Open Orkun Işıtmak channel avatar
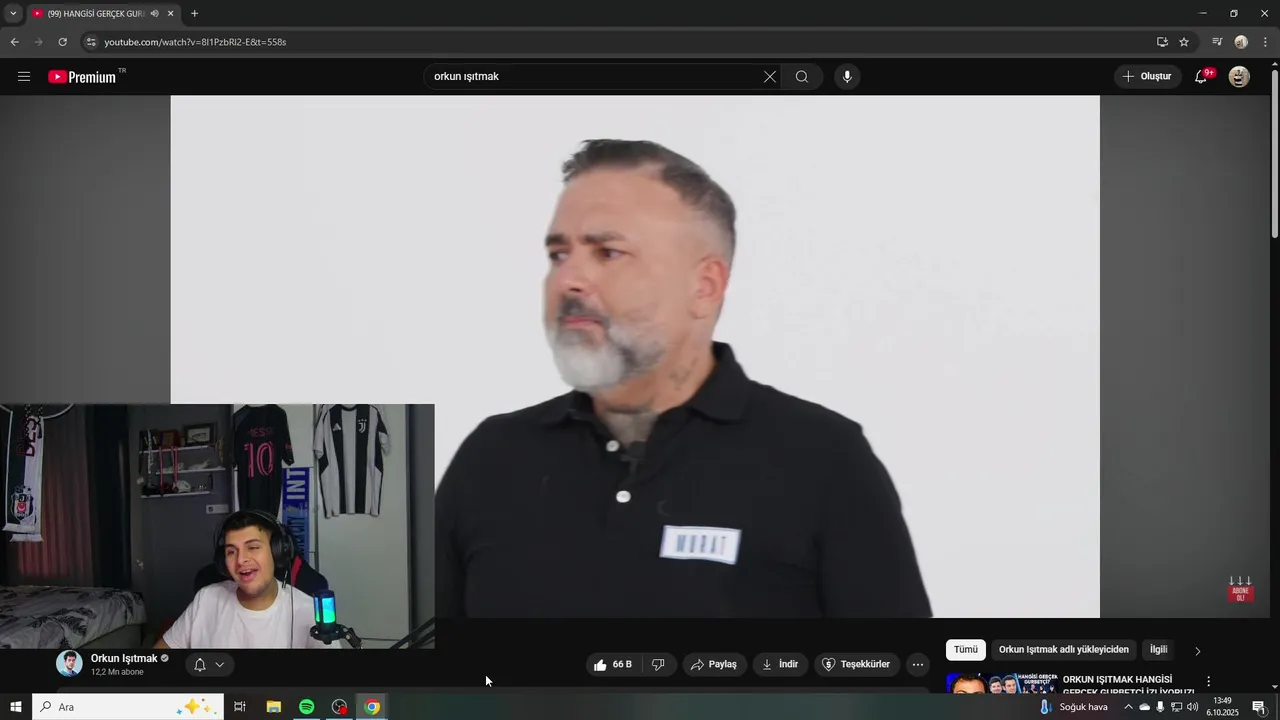Image resolution: width=1280 pixels, height=720 pixels. point(69,664)
